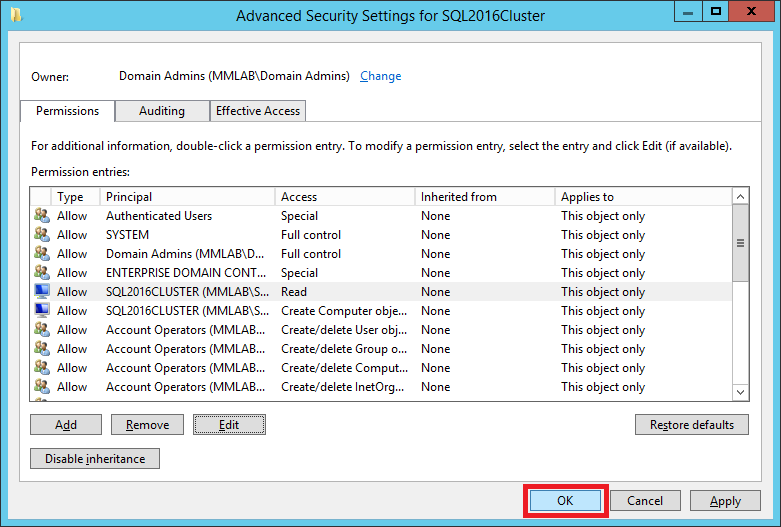Click the icon next to Domain Admins Full control
The width and height of the screenshot is (781, 527).
(41, 254)
